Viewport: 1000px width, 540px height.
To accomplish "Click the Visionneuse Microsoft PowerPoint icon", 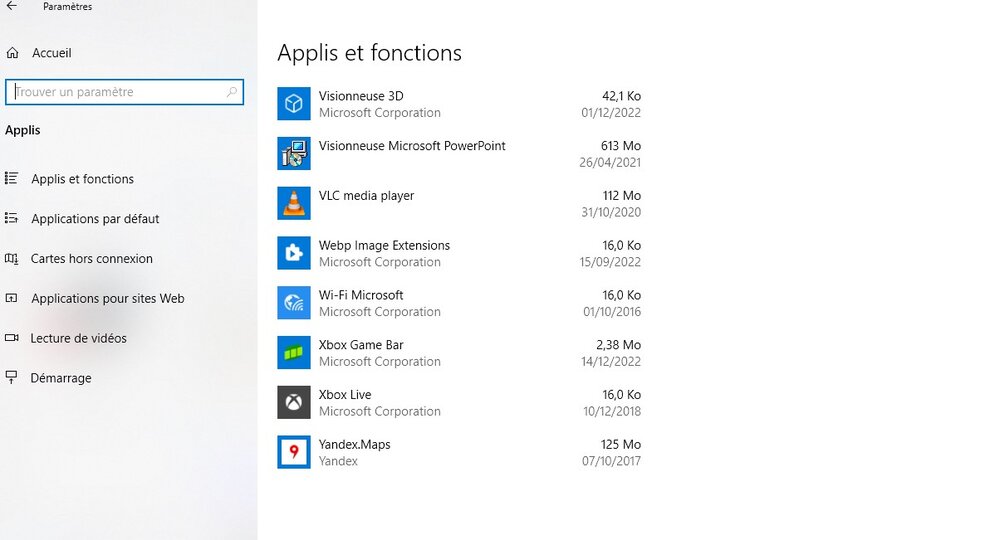I will (x=294, y=153).
